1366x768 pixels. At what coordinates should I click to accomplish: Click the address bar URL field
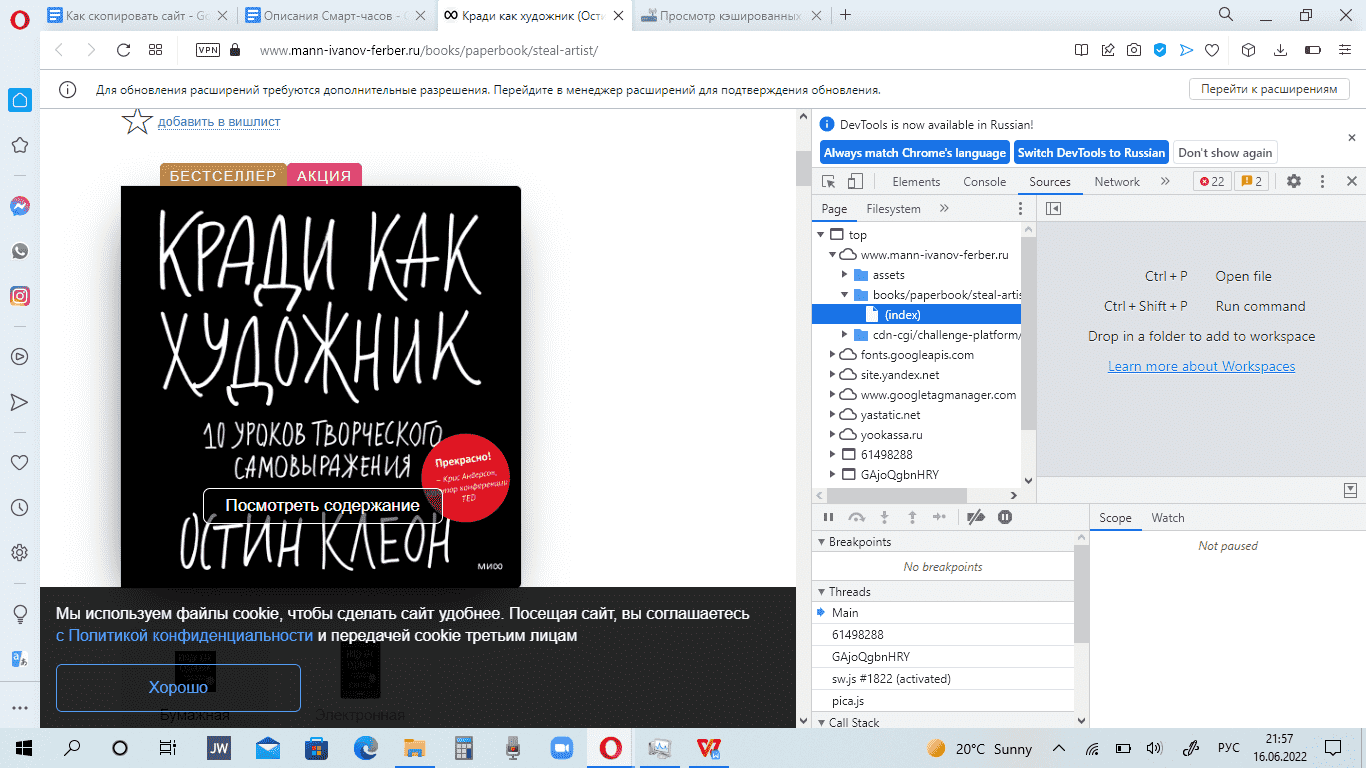(650, 50)
